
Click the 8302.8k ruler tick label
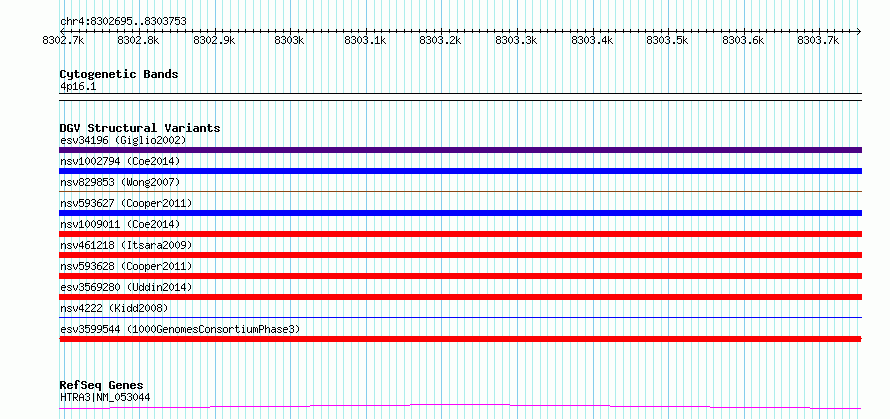click(x=138, y=40)
